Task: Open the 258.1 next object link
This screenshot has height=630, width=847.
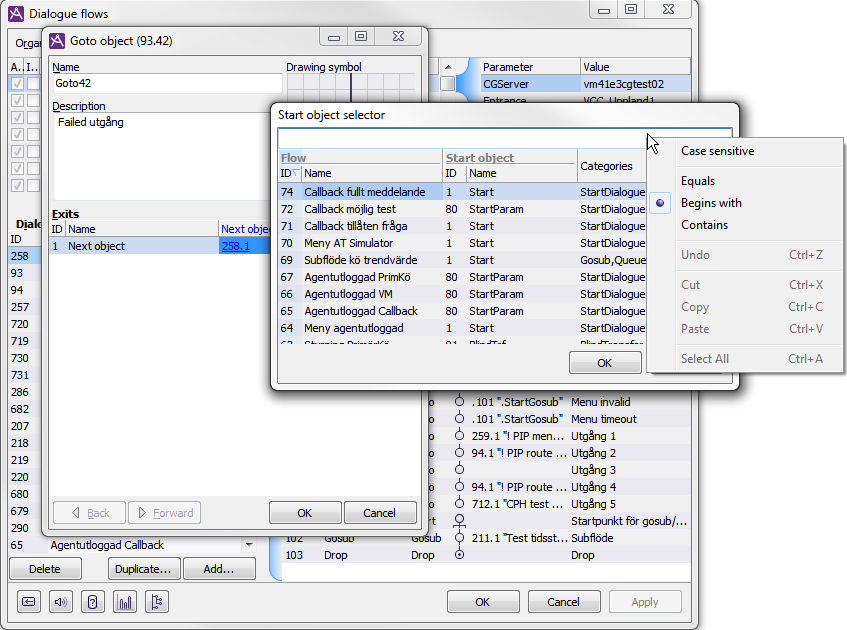Action: [x=235, y=245]
